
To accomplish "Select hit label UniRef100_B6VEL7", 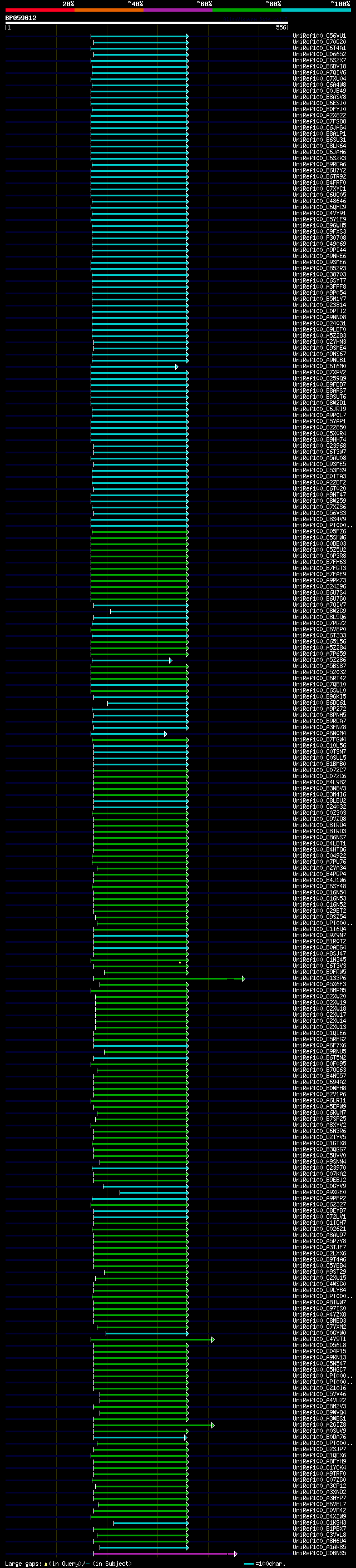I will click(319, 1504).
